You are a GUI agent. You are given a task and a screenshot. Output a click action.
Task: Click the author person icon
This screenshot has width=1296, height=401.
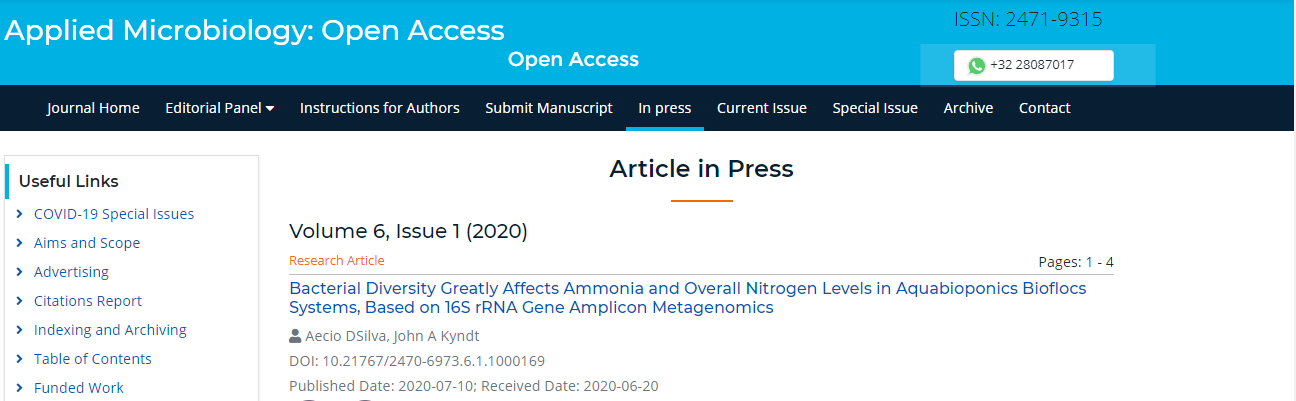pos(295,336)
